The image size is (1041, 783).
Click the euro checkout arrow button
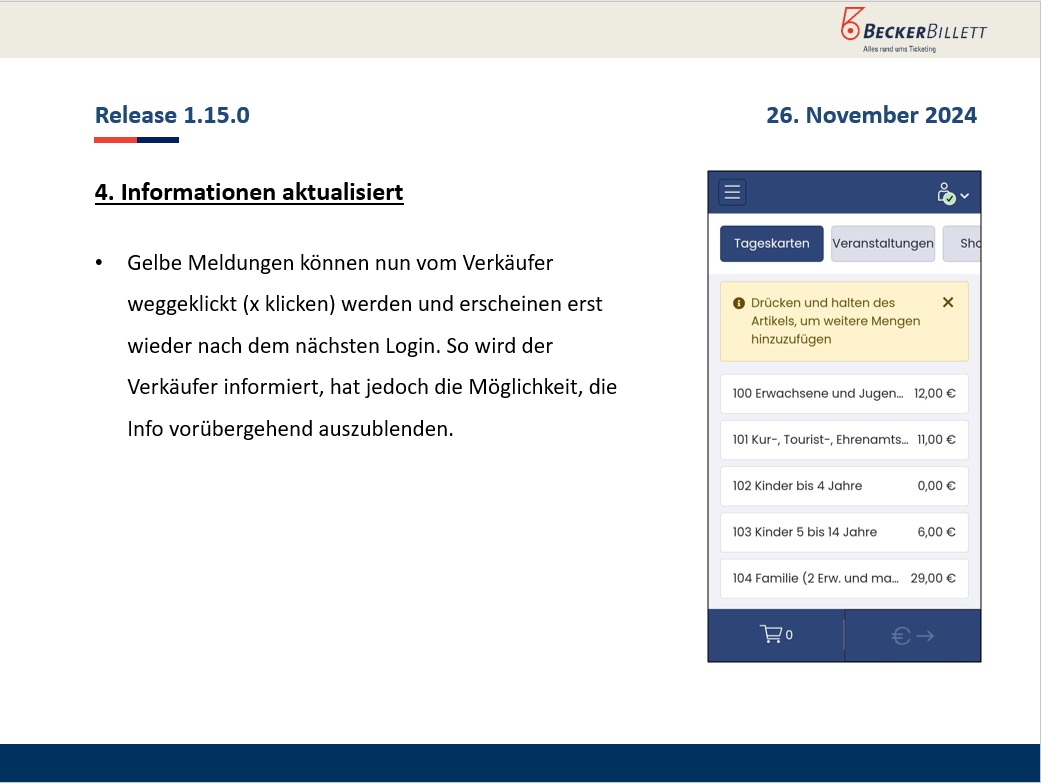[913, 636]
